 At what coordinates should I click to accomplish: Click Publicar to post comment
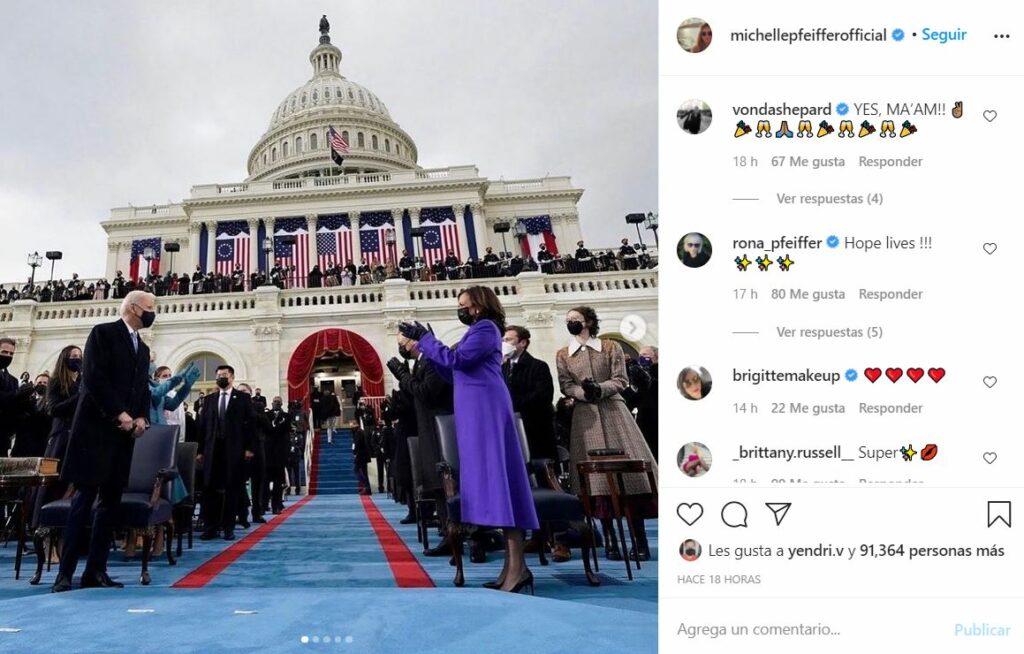982,630
